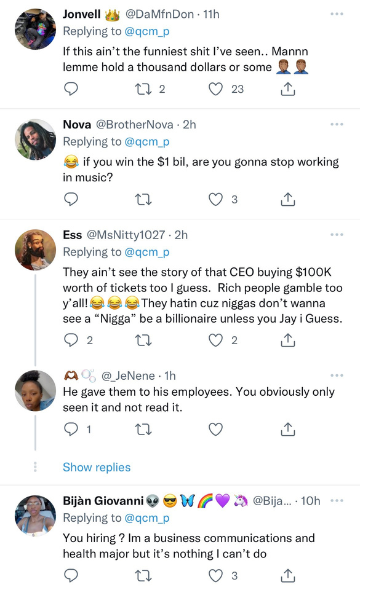Viewport: 370px width, 590px height.
Task: Open more options on Nova's tweet
Action: pos(337,124)
